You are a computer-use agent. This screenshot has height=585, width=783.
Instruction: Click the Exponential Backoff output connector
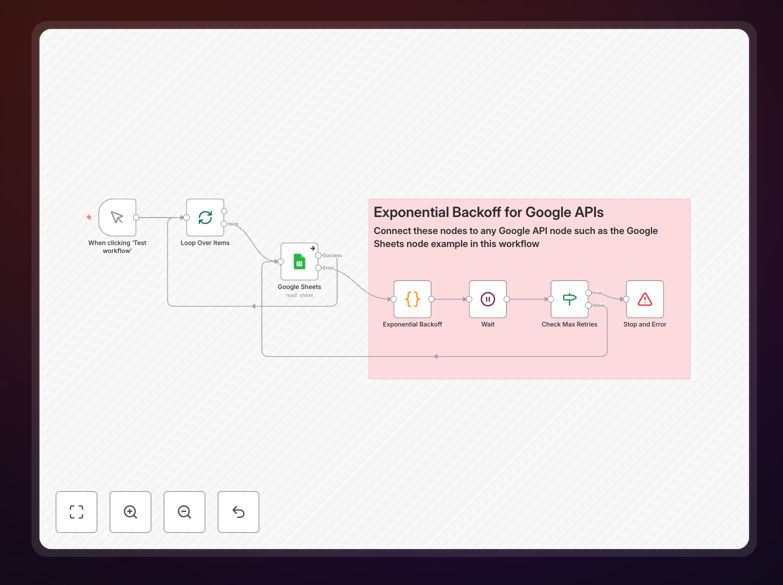click(x=431, y=299)
